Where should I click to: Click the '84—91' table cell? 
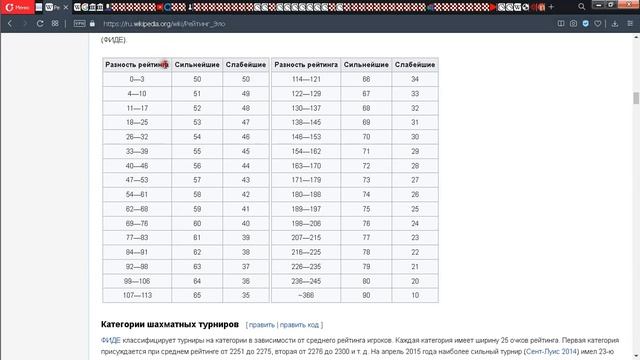point(137,252)
